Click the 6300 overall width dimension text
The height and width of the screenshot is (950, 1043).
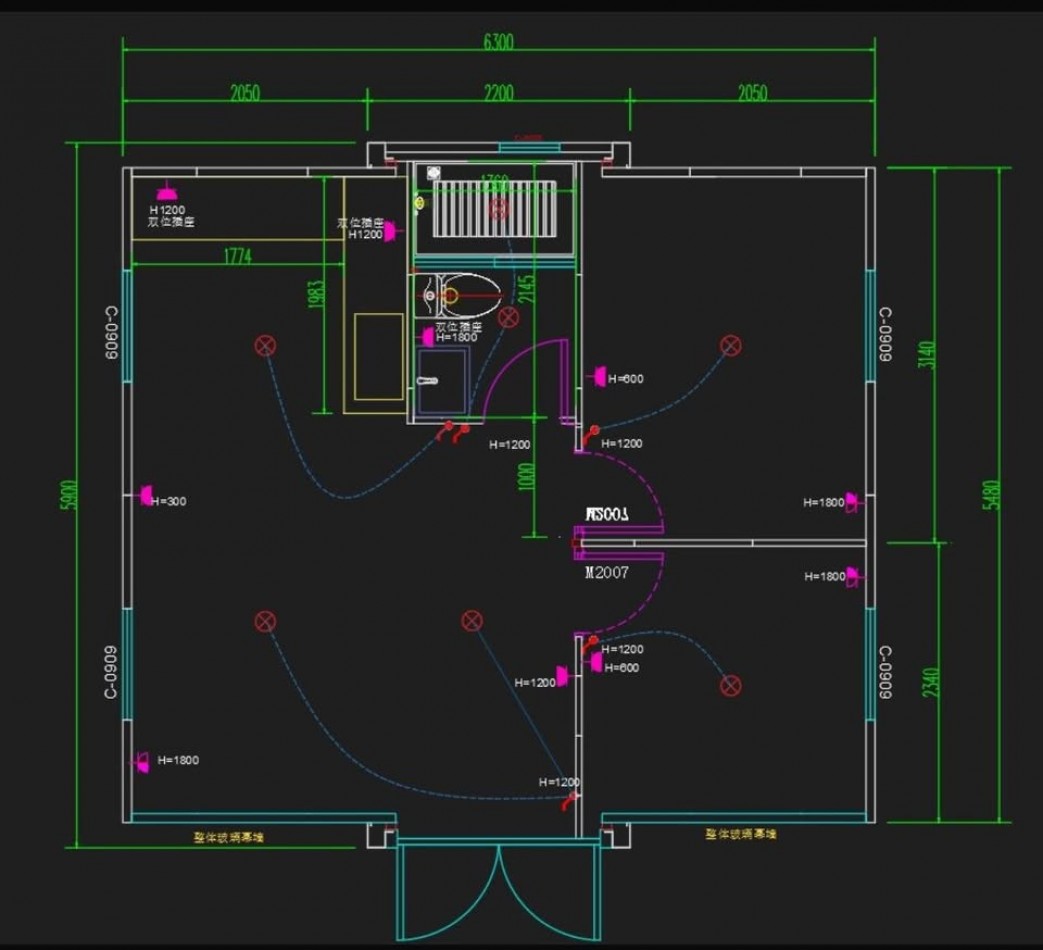498,42
